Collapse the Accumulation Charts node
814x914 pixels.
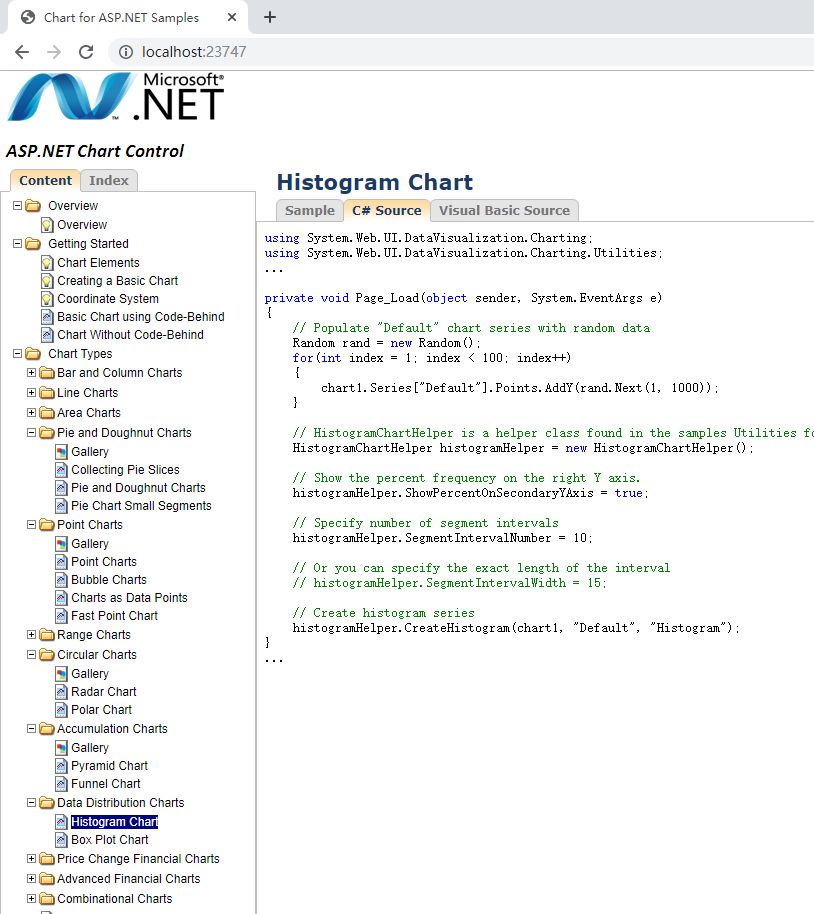31,729
